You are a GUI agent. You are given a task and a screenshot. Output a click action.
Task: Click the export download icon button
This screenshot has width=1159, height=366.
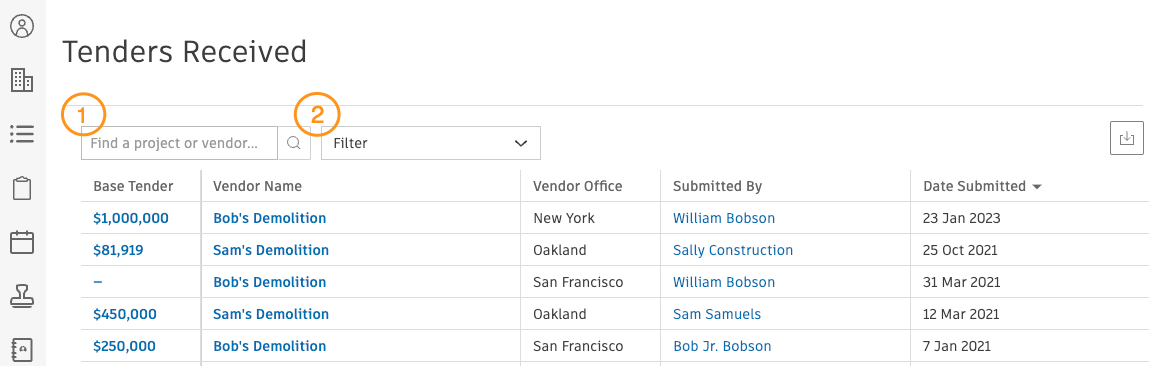[1126, 138]
